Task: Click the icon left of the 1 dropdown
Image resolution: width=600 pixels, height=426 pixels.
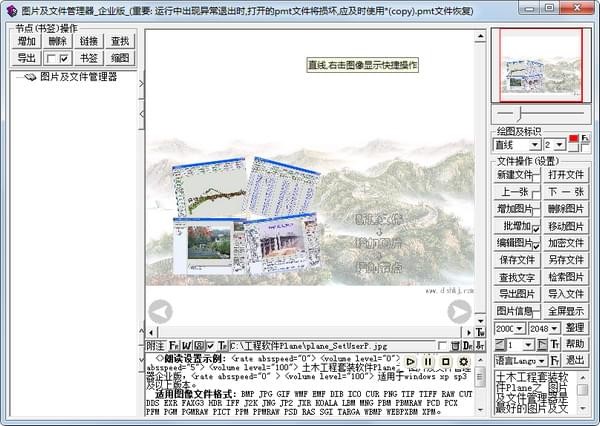Action: (500, 345)
